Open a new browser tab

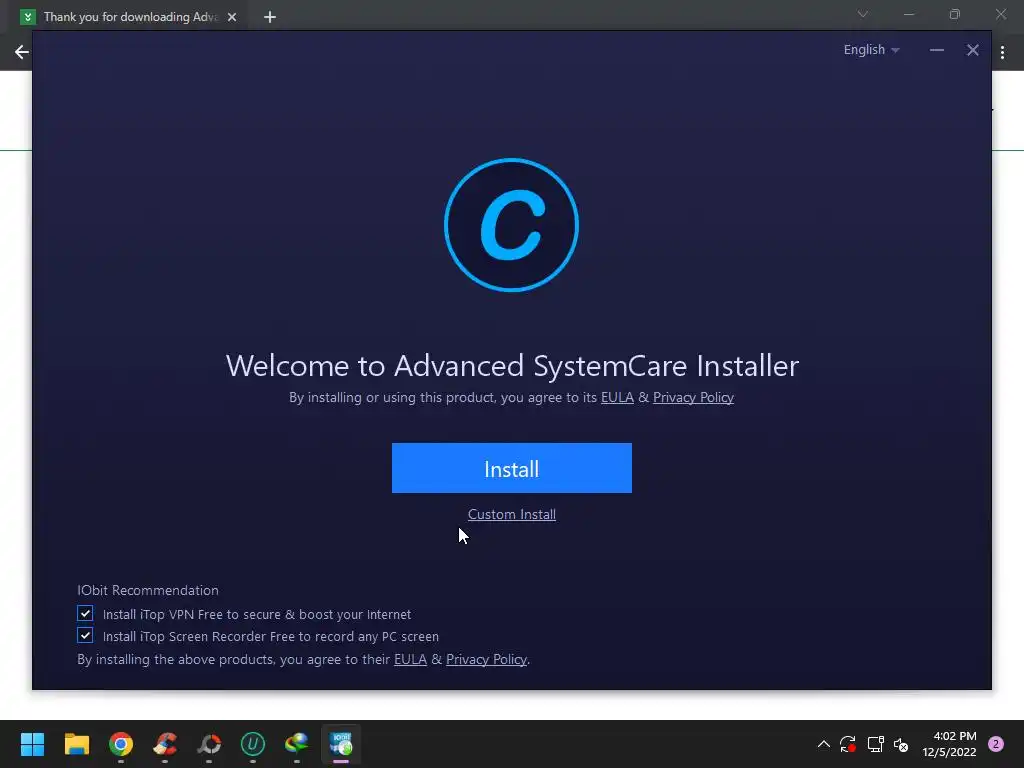tap(270, 17)
